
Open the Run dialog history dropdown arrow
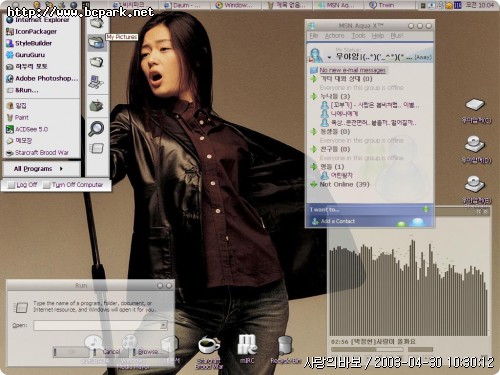163,325
